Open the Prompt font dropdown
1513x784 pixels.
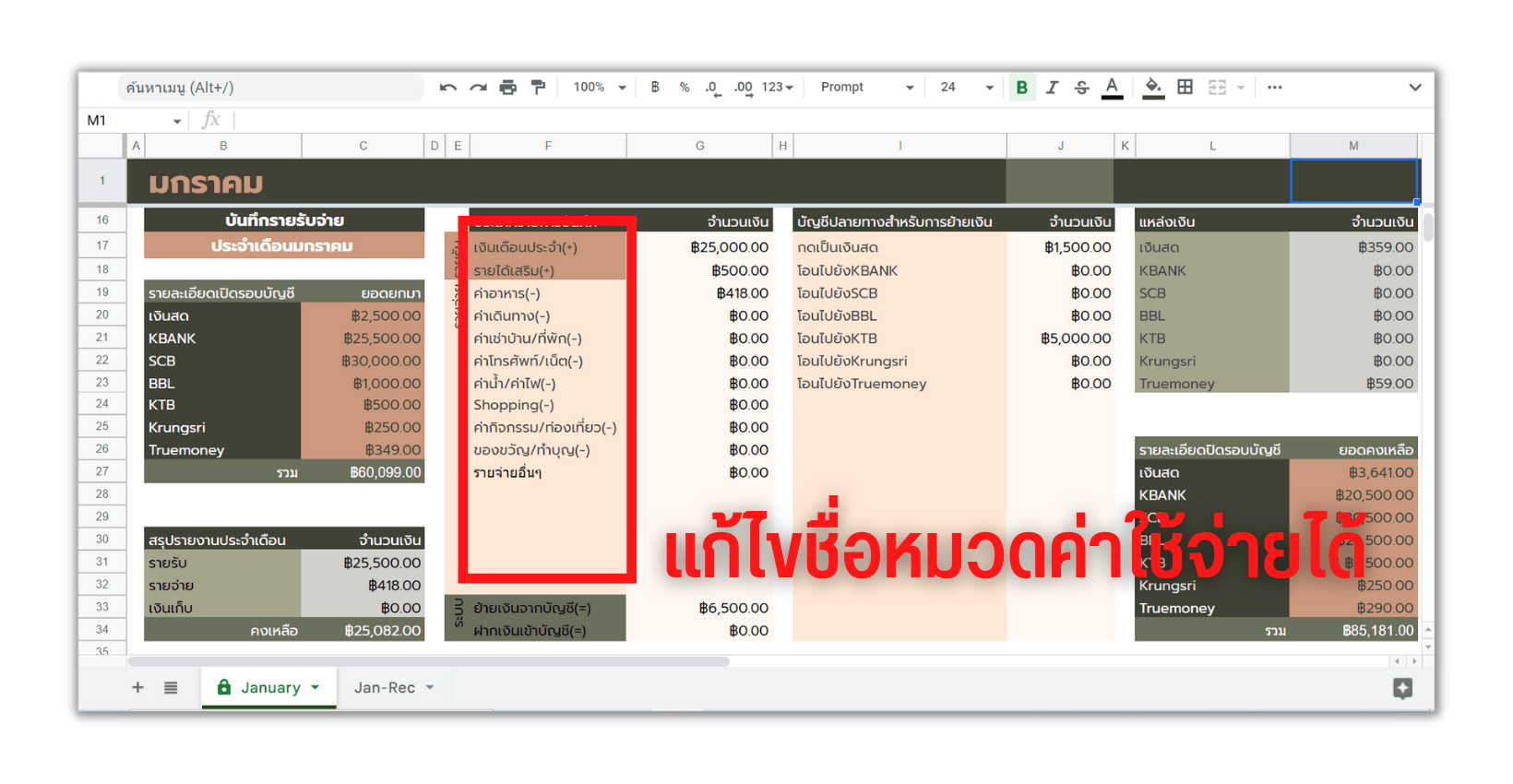click(867, 88)
